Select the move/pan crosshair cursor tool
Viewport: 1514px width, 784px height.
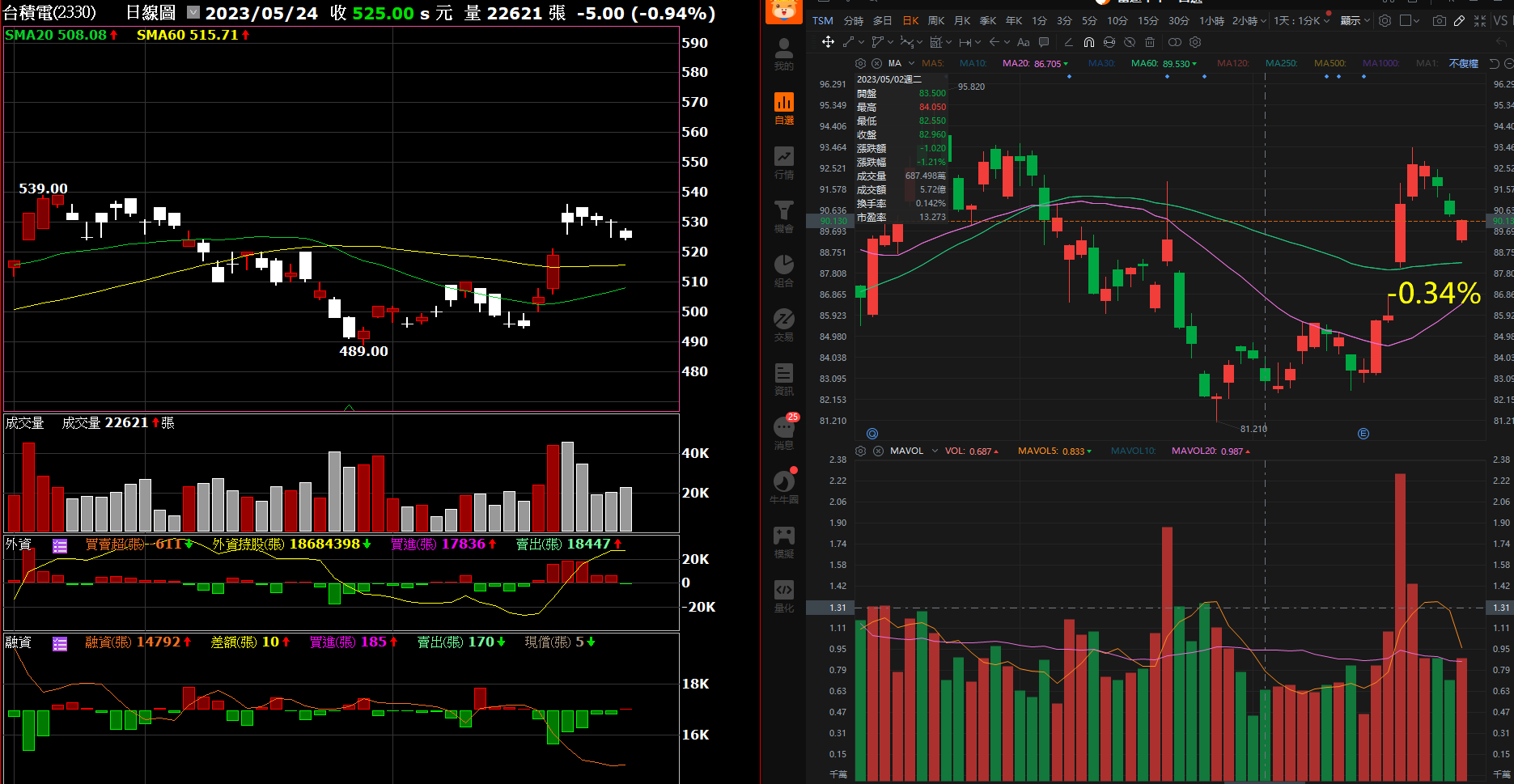point(828,42)
